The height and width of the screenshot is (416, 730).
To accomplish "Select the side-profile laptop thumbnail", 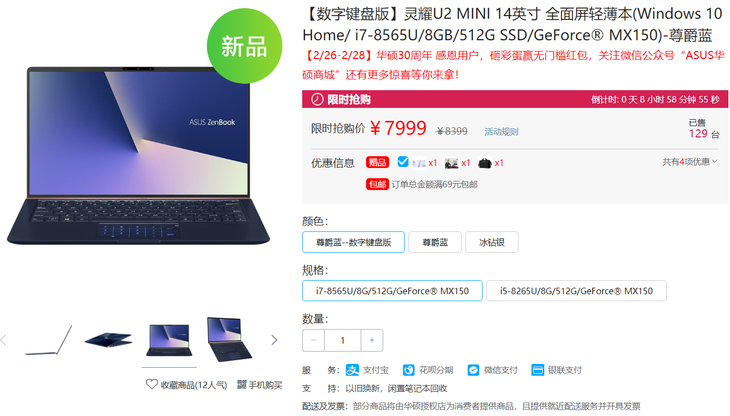I will click(49, 341).
